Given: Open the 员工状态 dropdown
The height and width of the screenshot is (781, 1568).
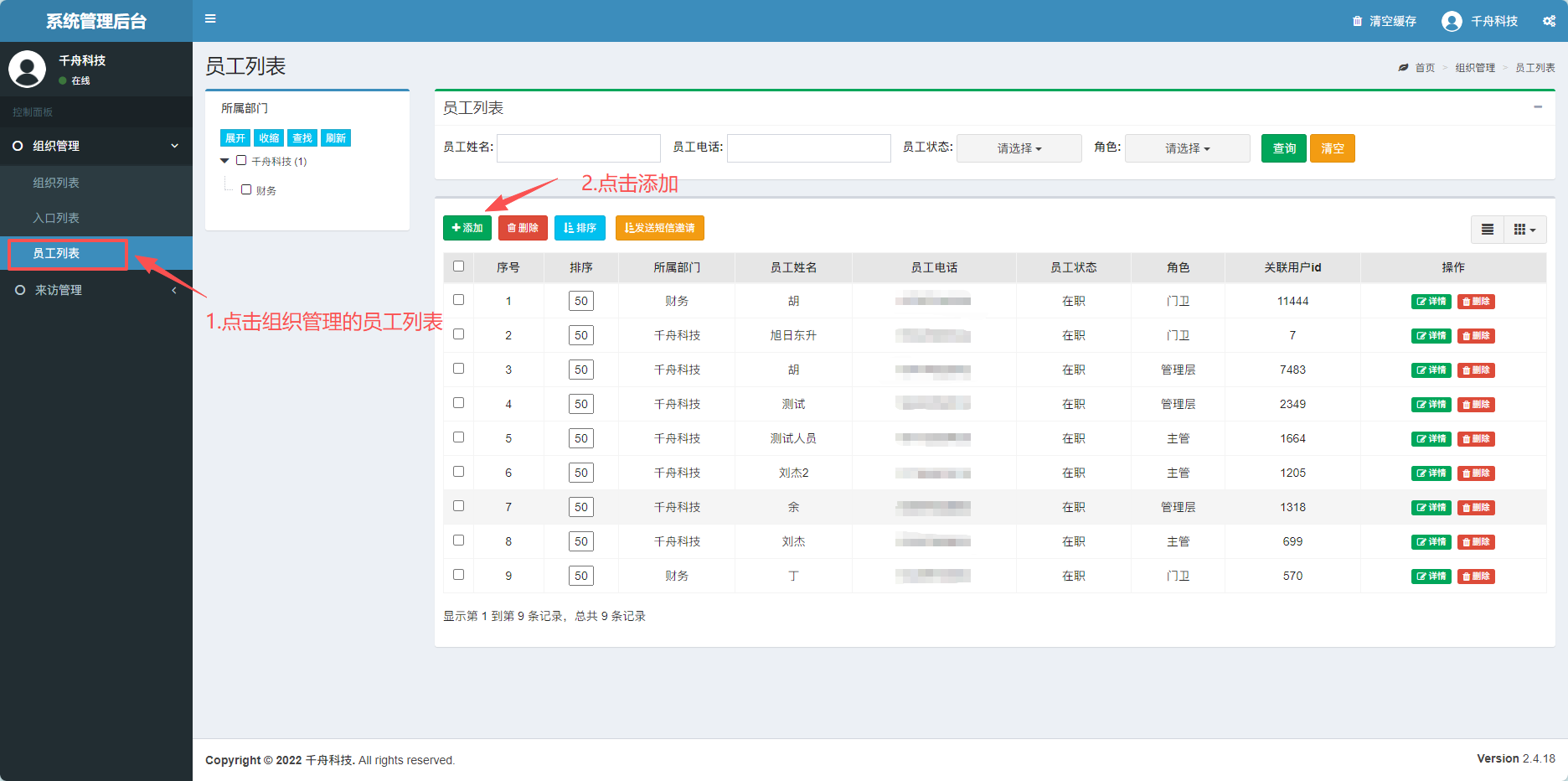Looking at the screenshot, I should (1019, 148).
